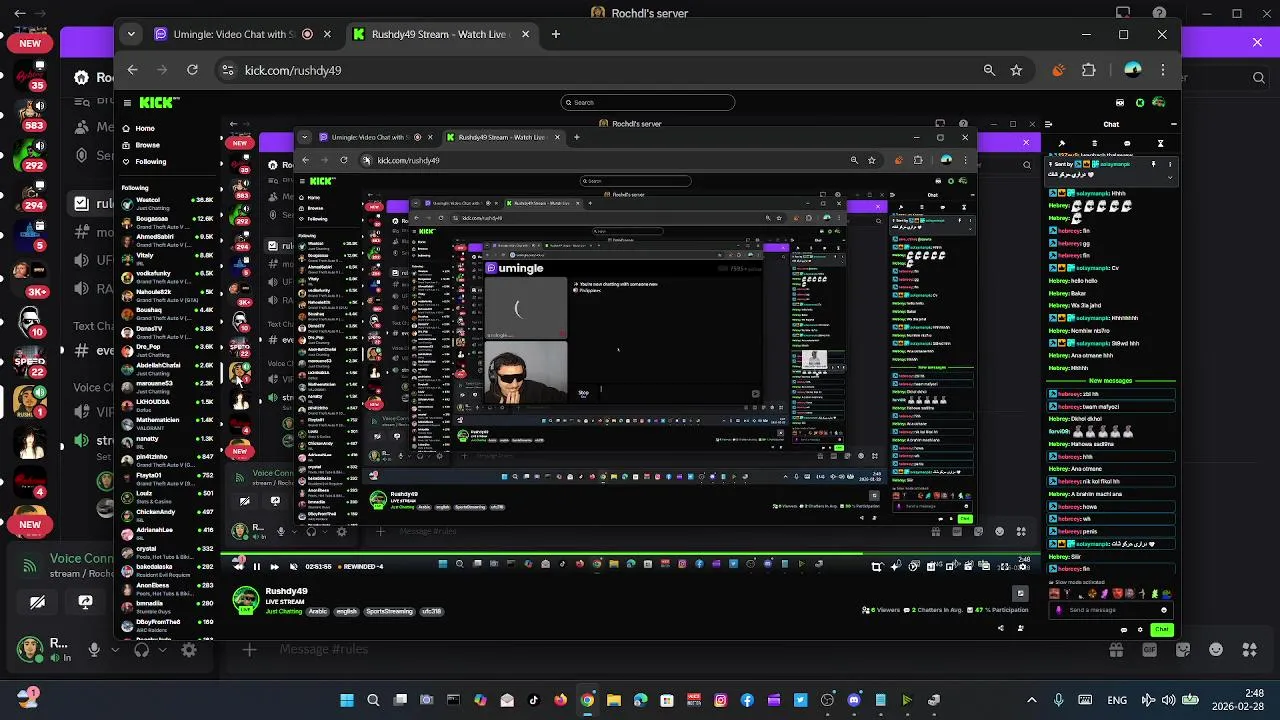
Task: Select the Rushdy49 Stream - Watch Live tab
Action: 439,34
